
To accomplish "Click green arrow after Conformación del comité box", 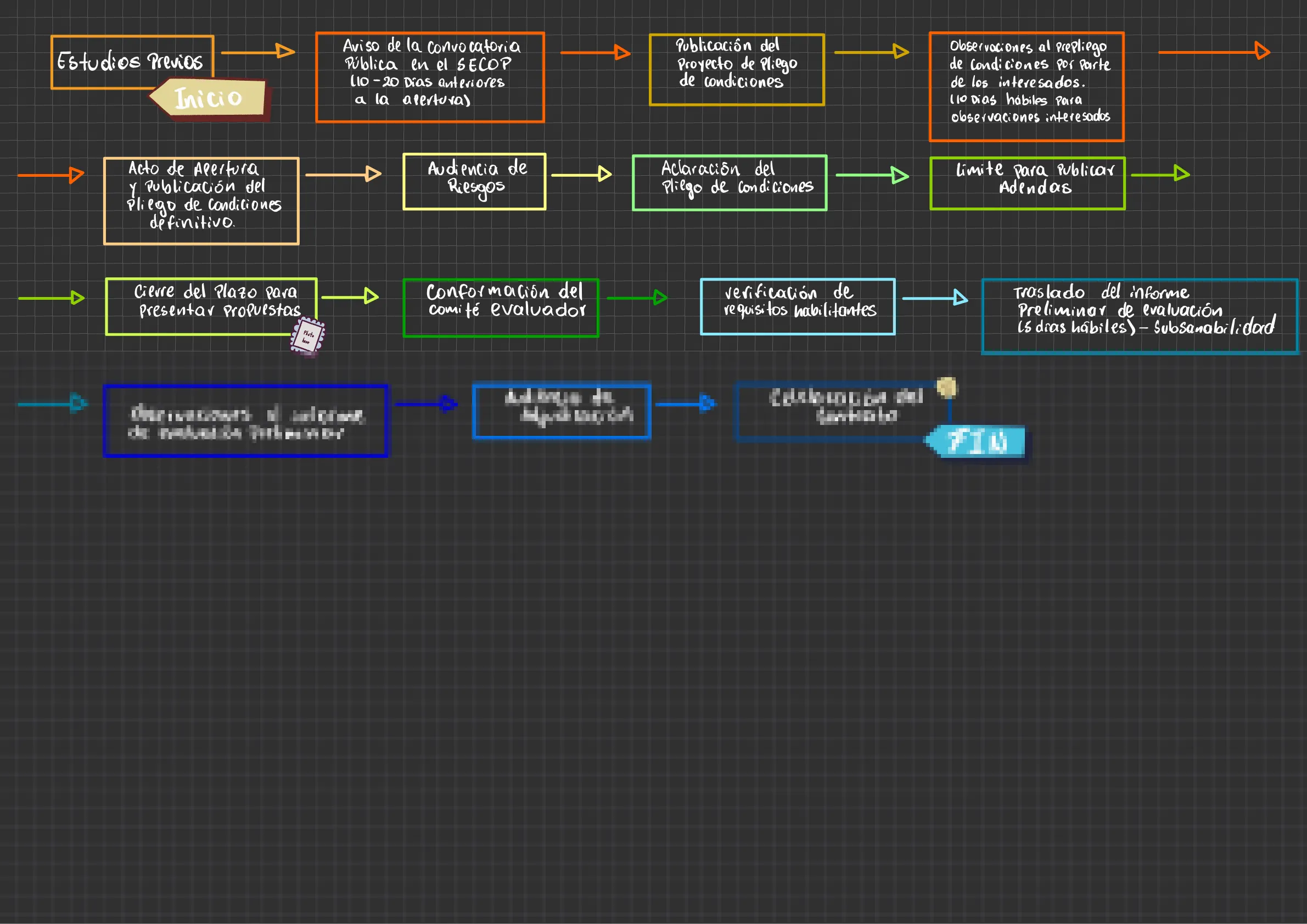I will tap(636, 297).
